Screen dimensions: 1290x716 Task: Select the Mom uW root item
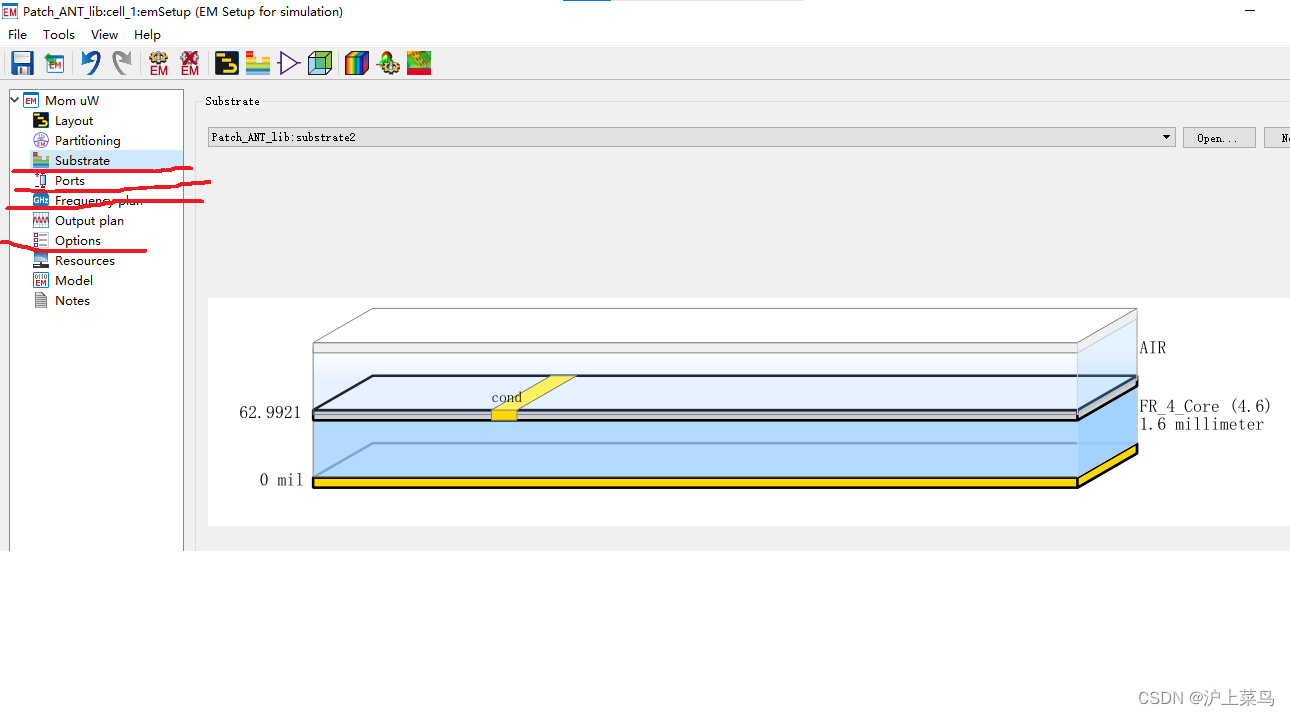(x=72, y=100)
